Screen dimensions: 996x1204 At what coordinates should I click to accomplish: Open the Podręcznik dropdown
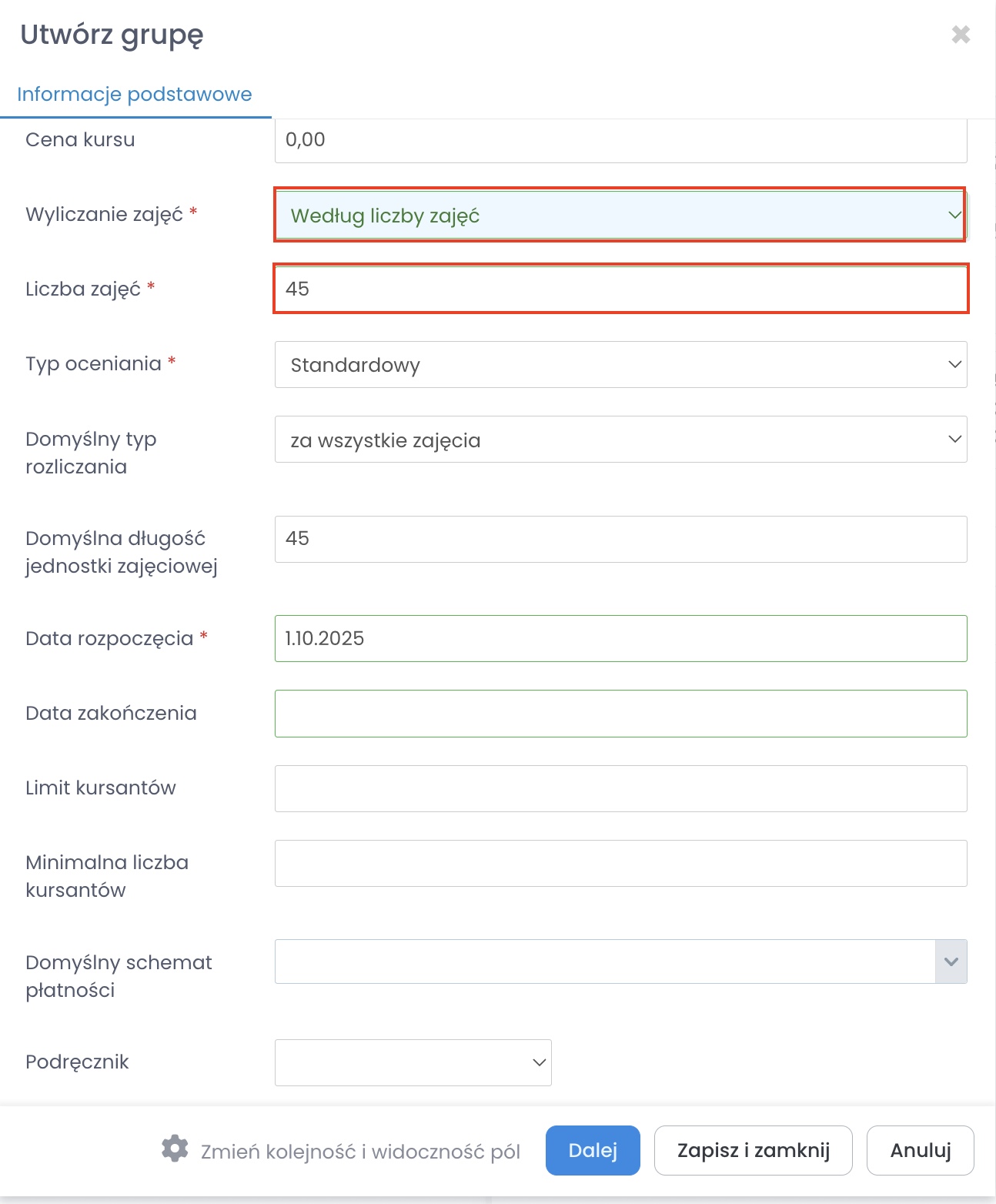tap(413, 1062)
